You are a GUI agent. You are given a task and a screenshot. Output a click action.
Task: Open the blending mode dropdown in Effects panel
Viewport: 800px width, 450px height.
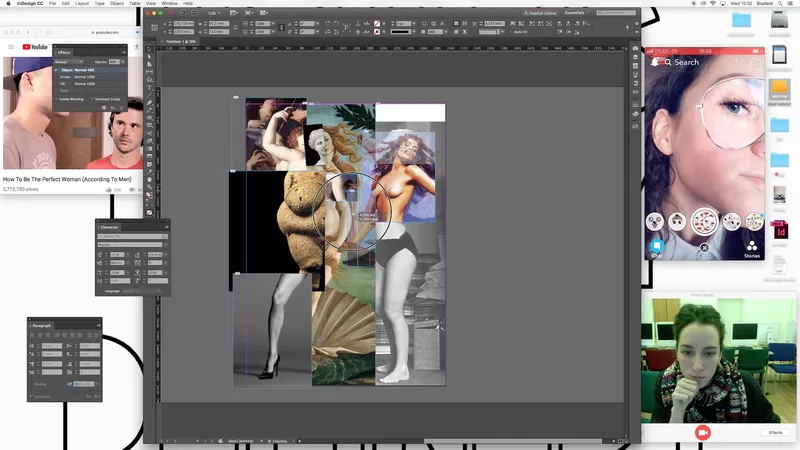69,62
